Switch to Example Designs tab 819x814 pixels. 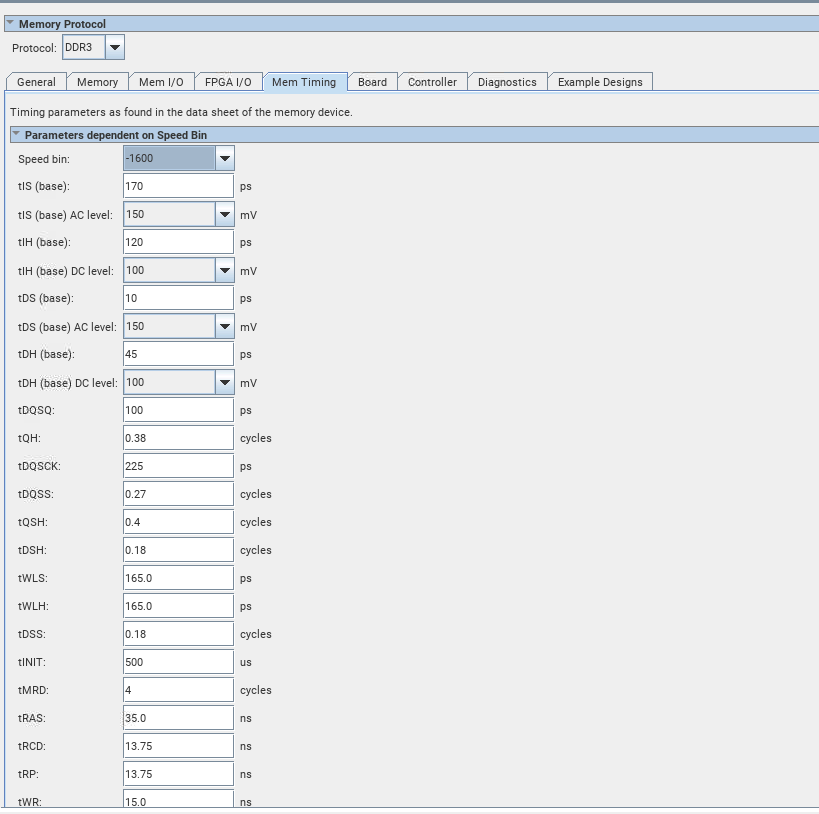(x=600, y=82)
